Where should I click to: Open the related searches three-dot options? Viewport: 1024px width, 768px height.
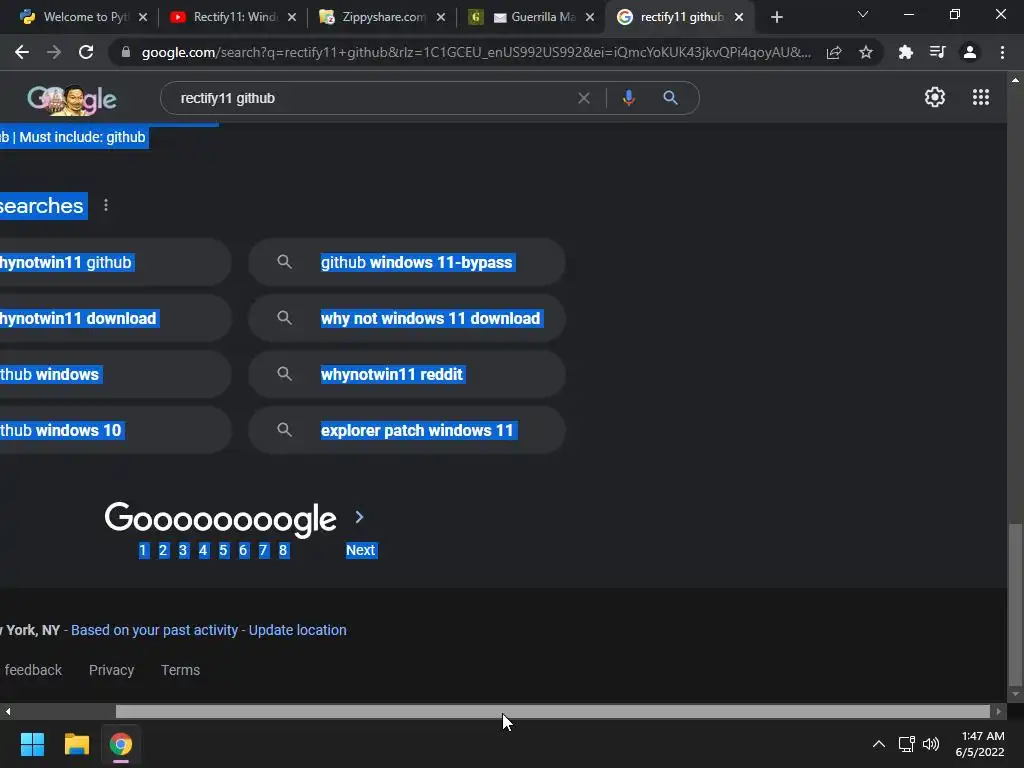click(x=106, y=205)
